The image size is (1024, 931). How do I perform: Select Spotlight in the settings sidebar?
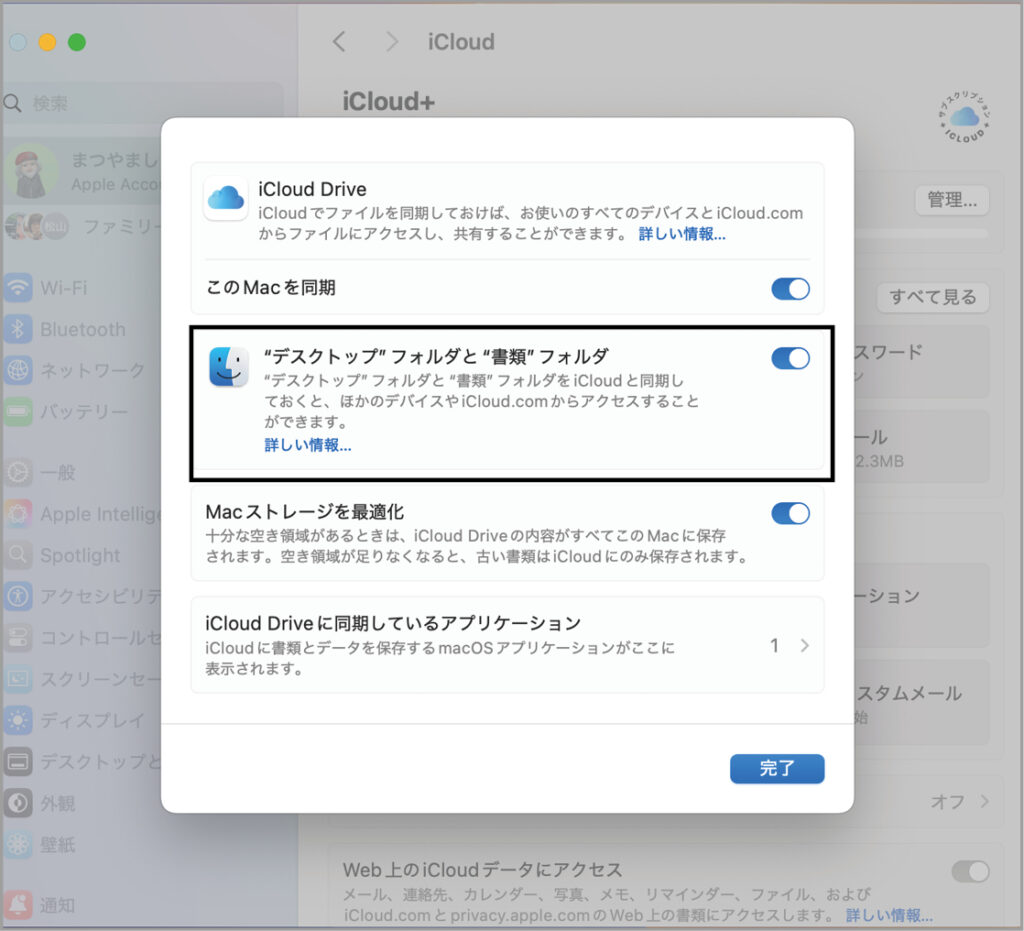tap(82, 555)
